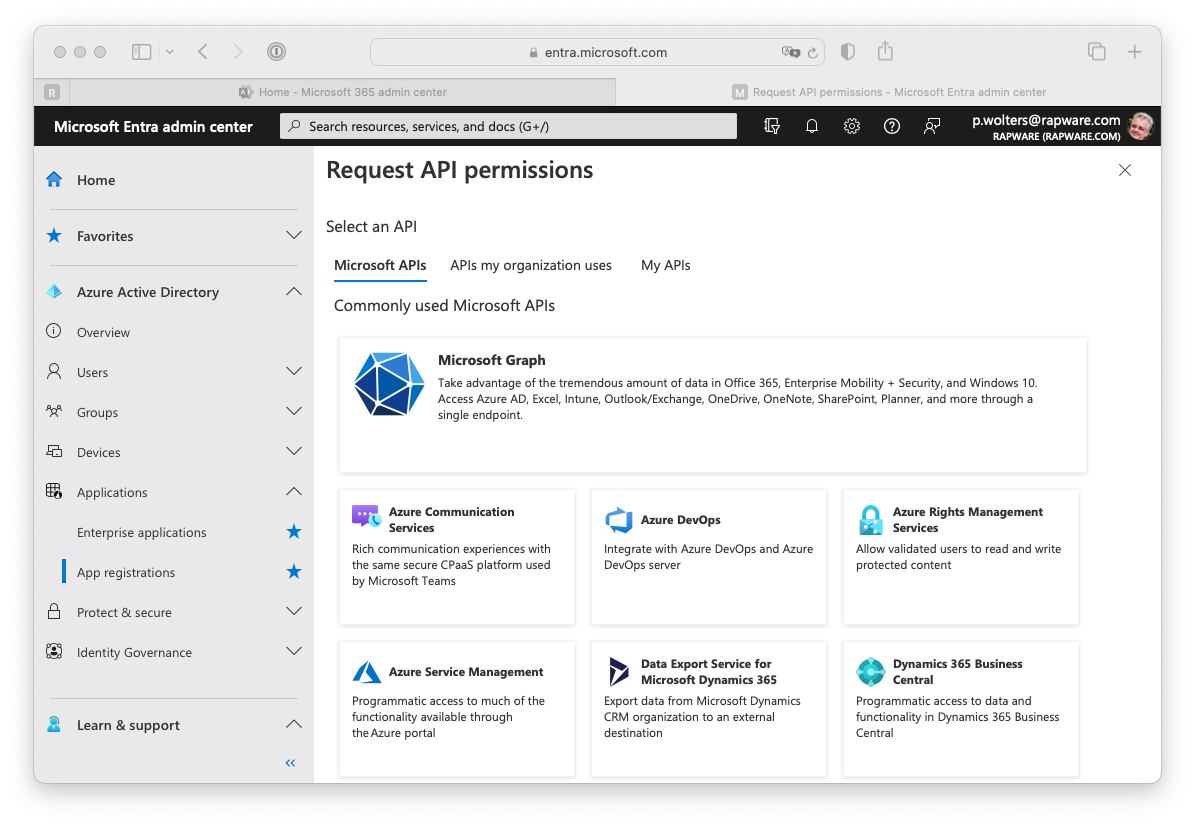Viewport: 1195px width, 825px height.
Task: Click the Safari privacy shield icon
Action: [x=847, y=52]
